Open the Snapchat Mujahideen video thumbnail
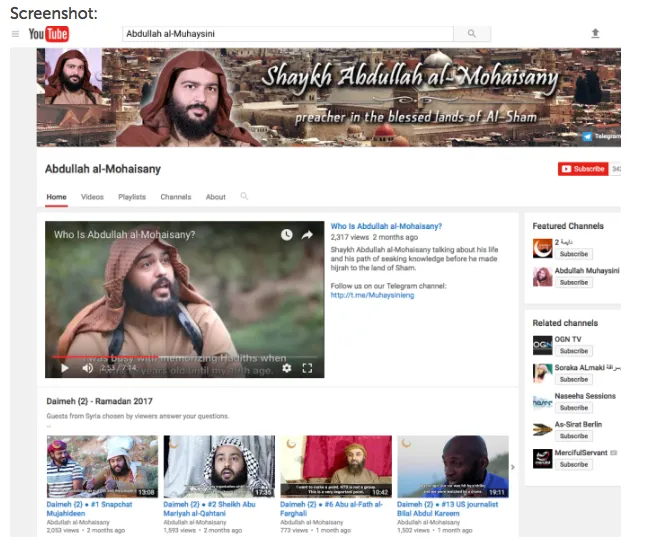 102,466
